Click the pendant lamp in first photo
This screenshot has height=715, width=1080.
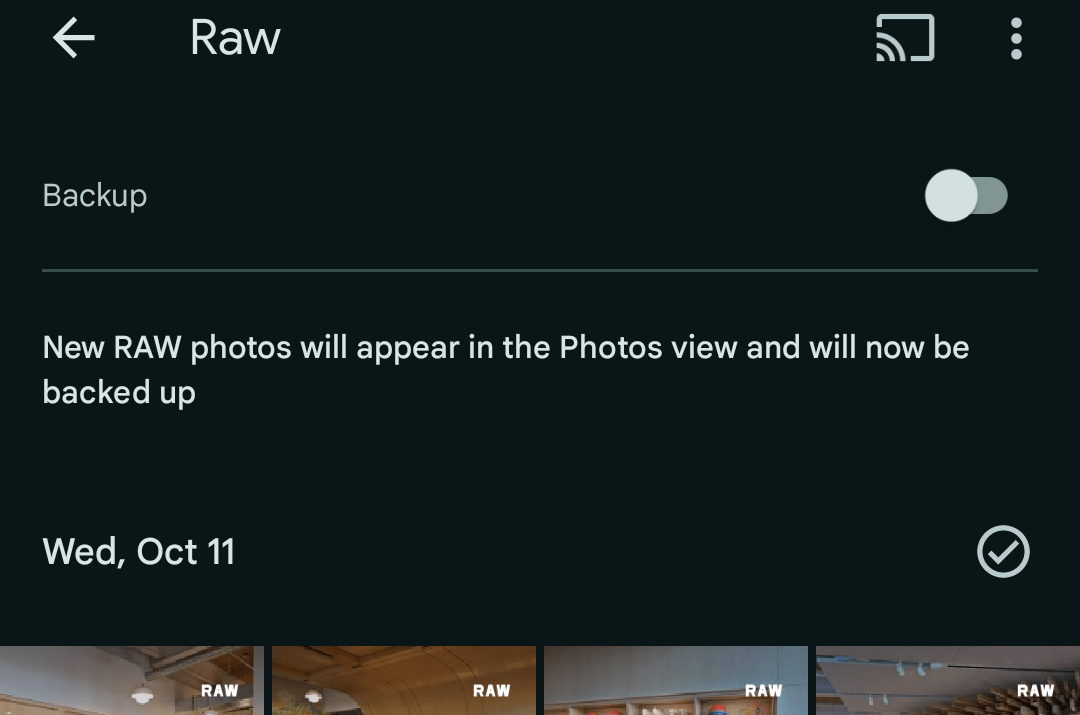click(x=143, y=696)
